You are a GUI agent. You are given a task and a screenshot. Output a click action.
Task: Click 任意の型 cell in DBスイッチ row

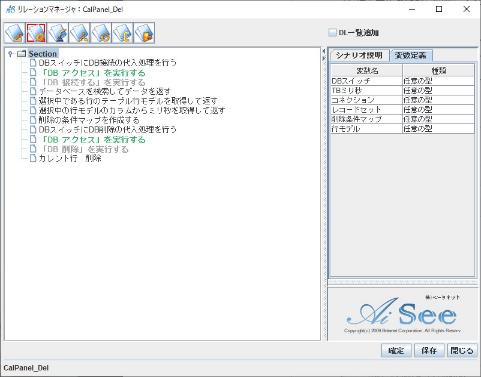[x=439, y=81]
